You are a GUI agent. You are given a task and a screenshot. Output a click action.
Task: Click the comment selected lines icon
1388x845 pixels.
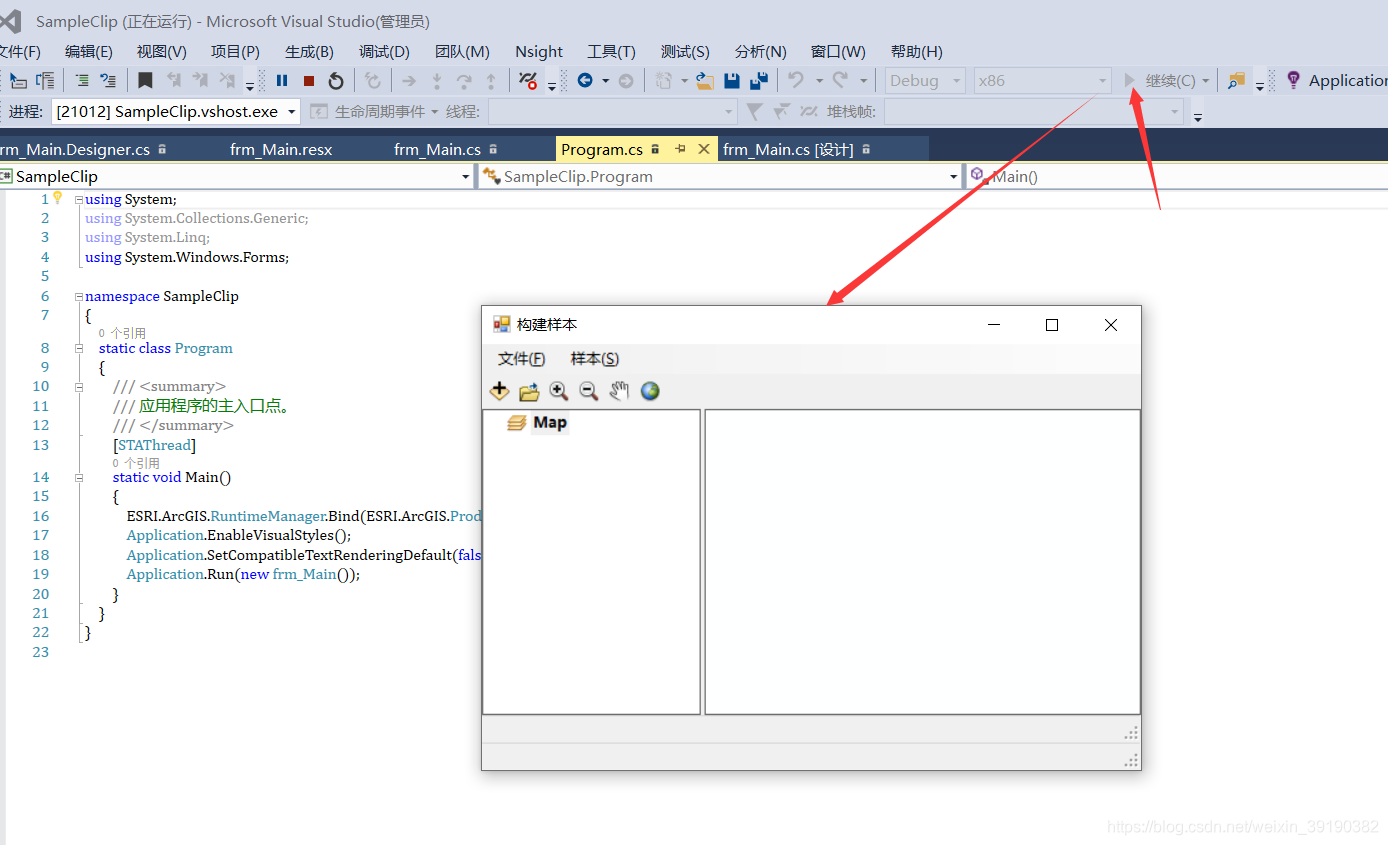[82, 81]
